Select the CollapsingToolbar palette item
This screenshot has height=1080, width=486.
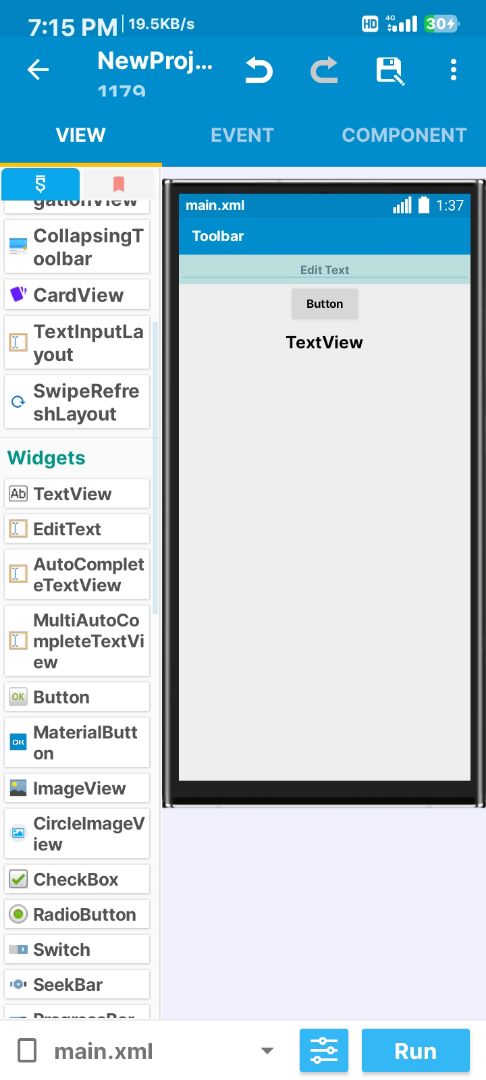(x=77, y=247)
